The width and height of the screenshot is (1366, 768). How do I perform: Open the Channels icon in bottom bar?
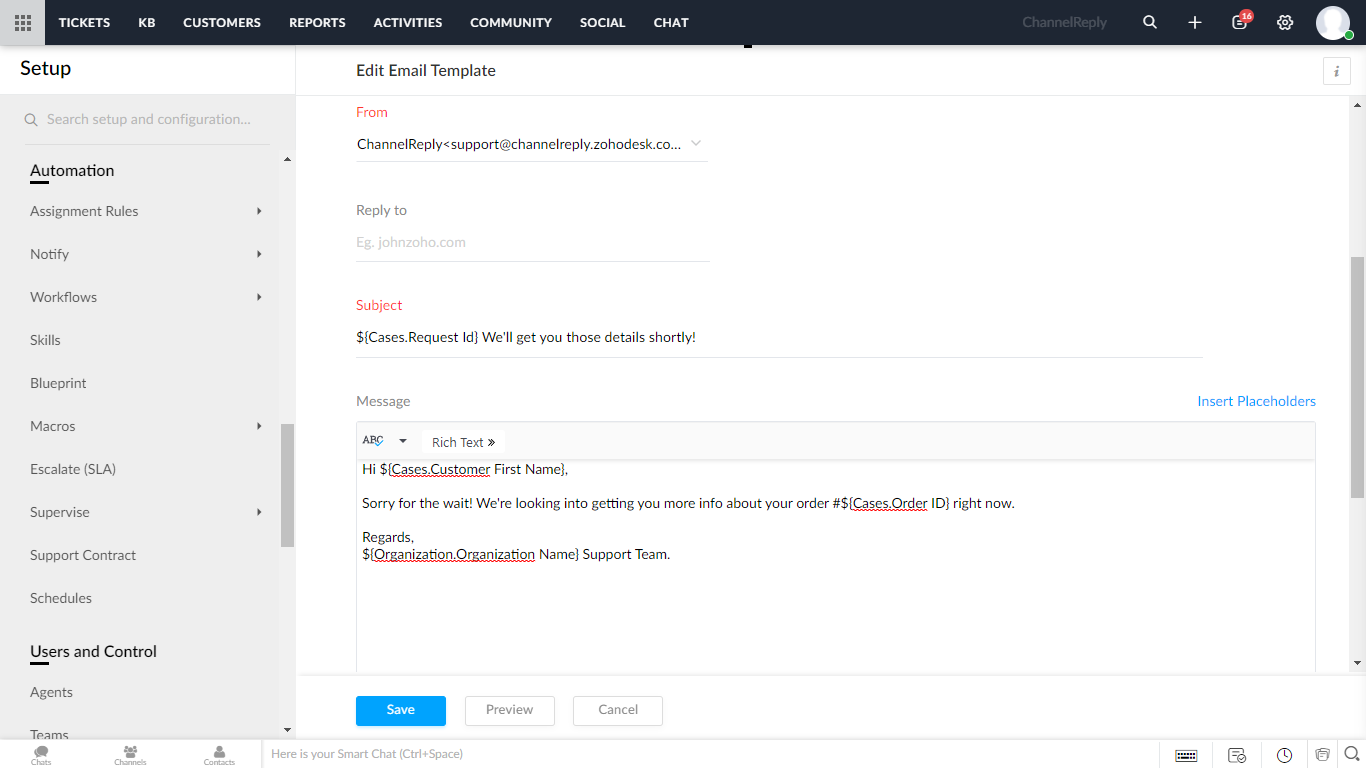[x=130, y=754]
